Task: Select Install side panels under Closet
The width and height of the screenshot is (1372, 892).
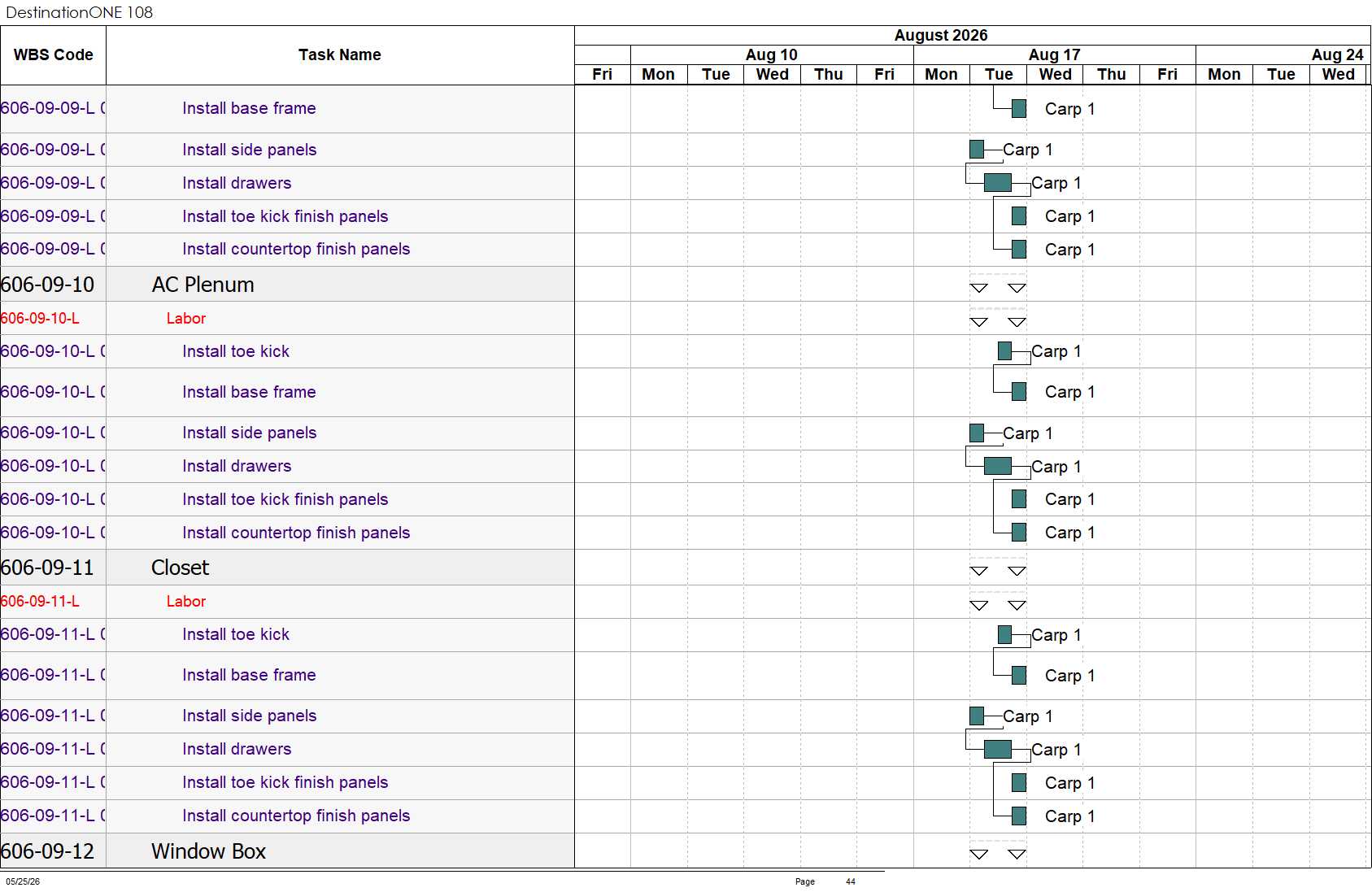Action: pyautogui.click(x=249, y=716)
